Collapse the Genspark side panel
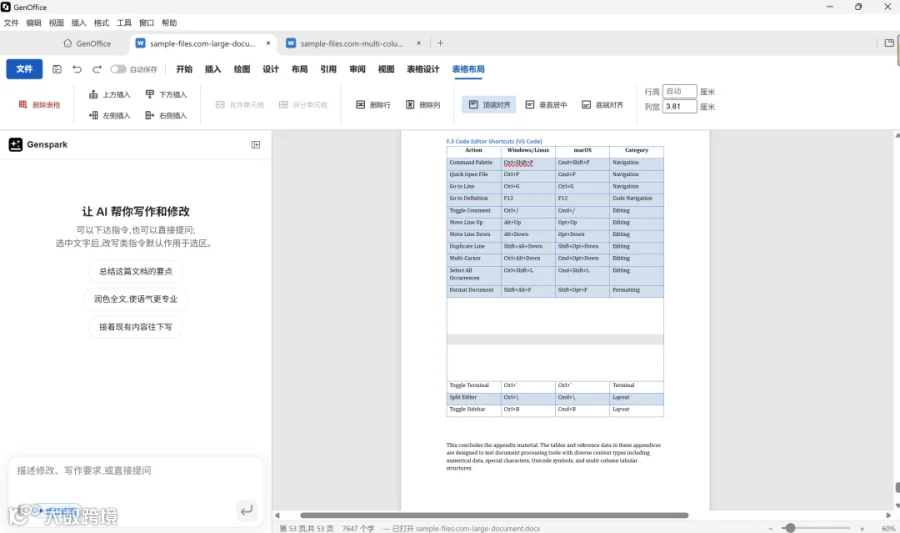Screen dimensions: 900x533 (256, 145)
